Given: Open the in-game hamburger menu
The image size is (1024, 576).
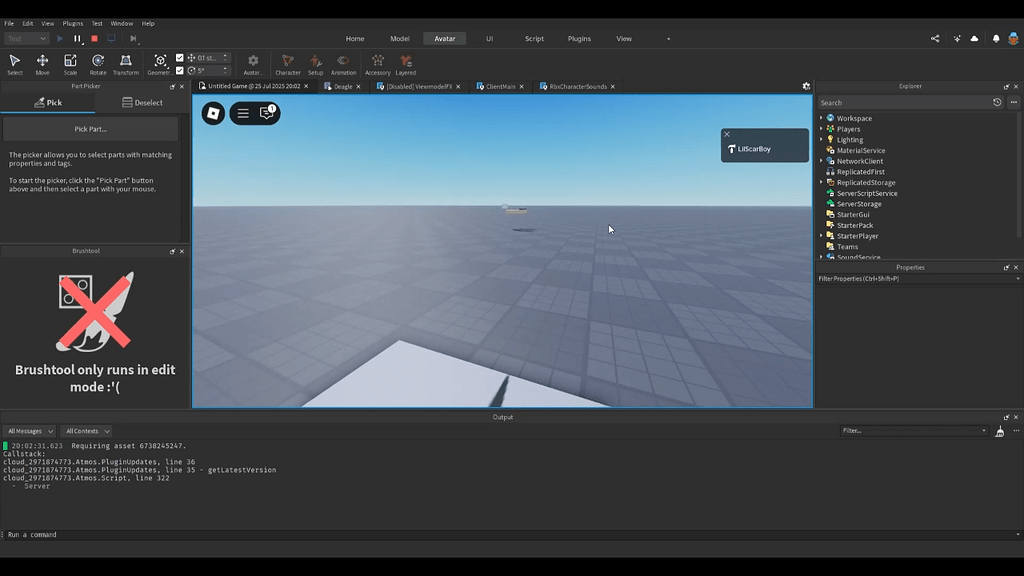Looking at the screenshot, I should click(243, 113).
